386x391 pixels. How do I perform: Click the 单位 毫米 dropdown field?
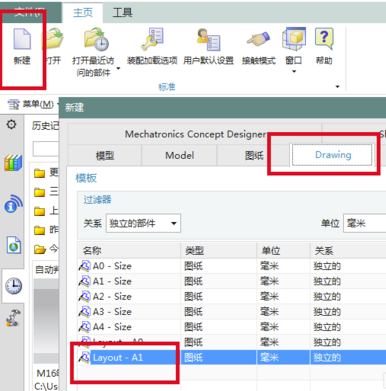364,223
